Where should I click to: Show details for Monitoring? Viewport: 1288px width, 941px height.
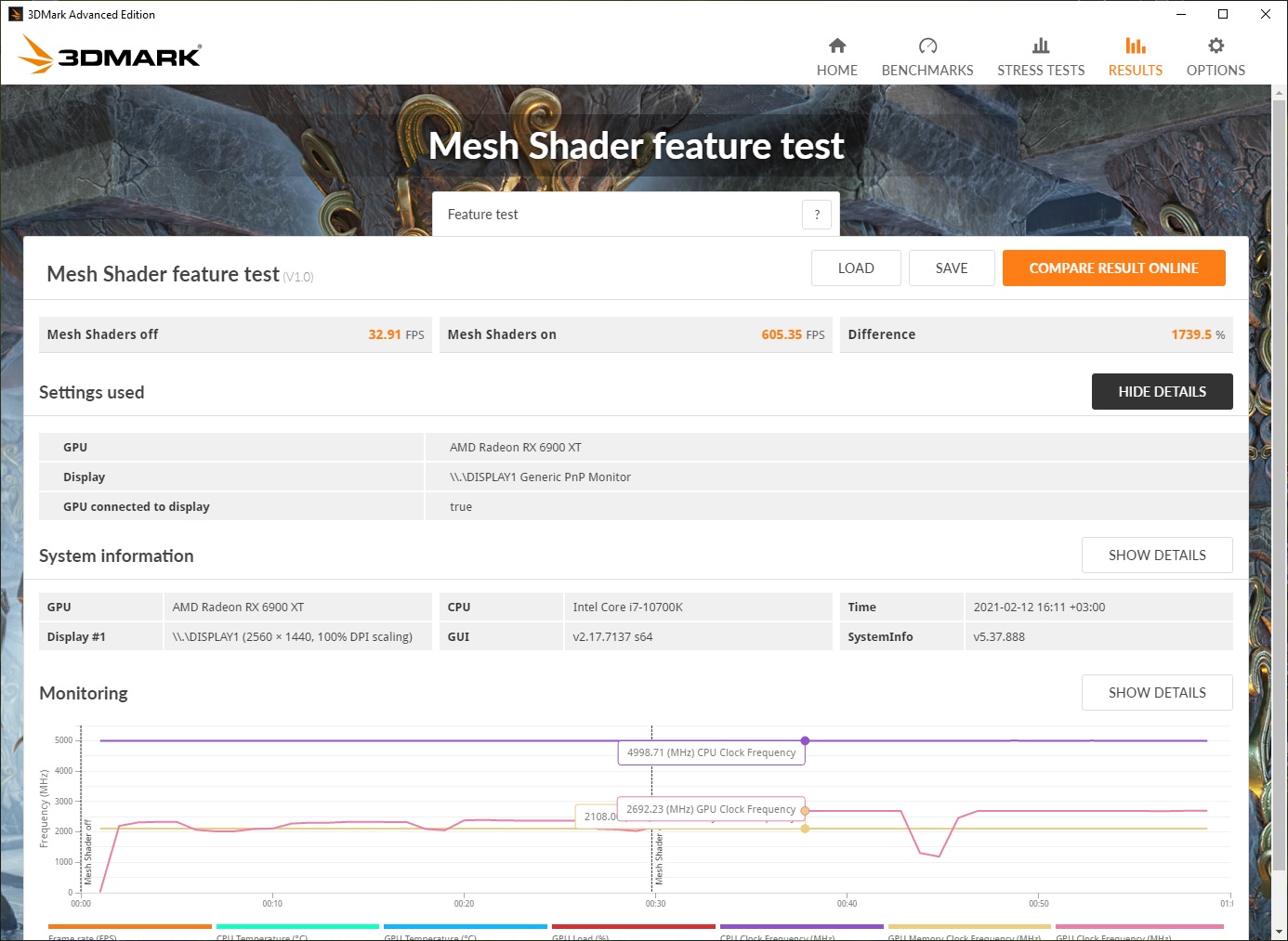1157,693
